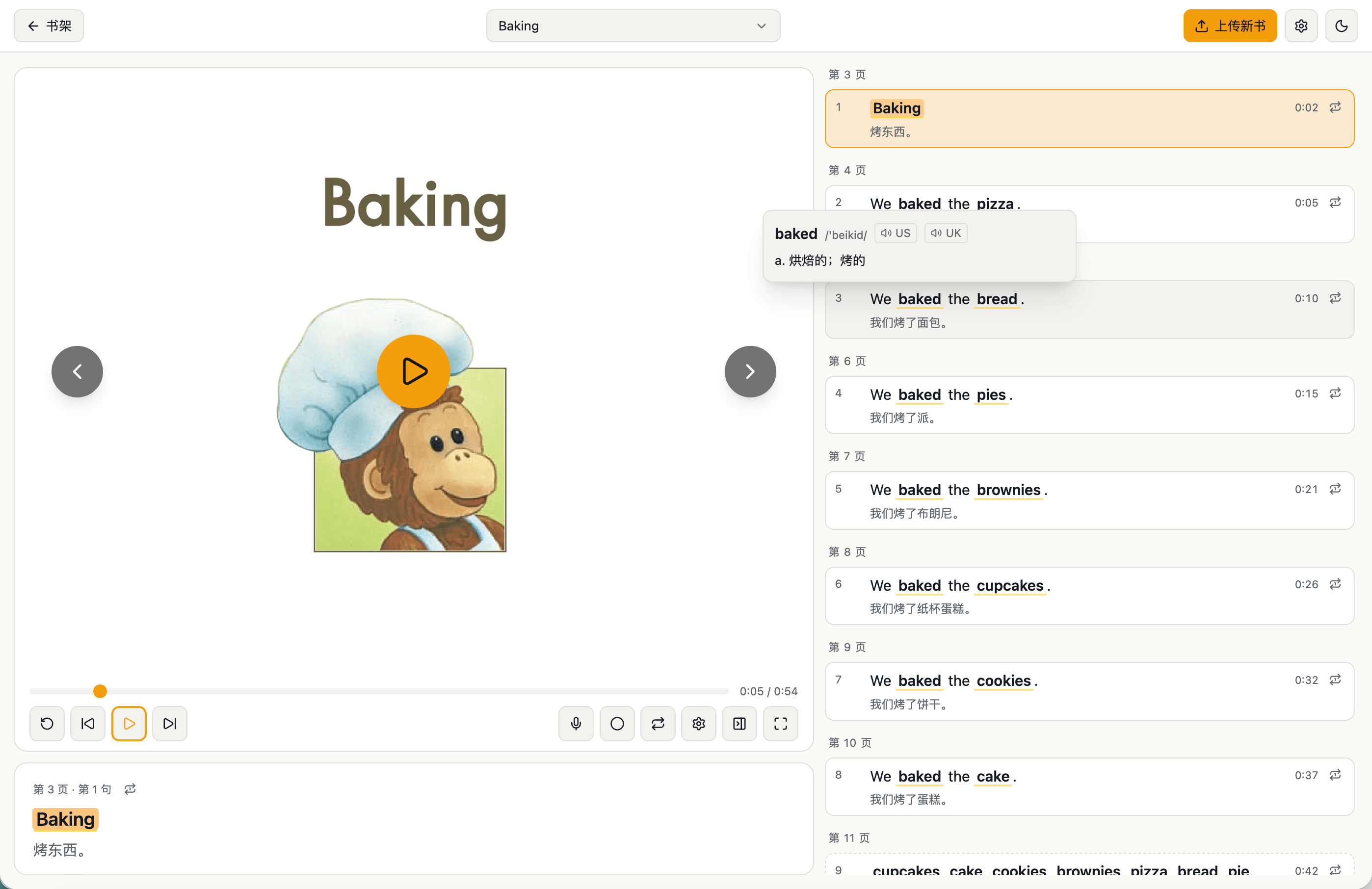Click the 0:05 / 0:54 time display

coord(768,691)
